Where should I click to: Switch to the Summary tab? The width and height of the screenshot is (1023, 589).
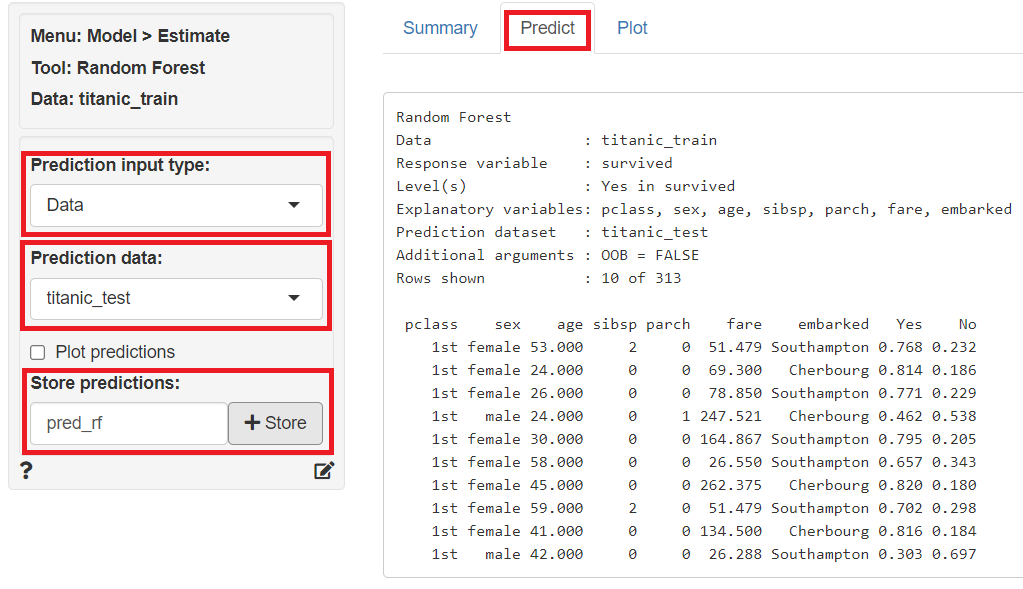(440, 28)
